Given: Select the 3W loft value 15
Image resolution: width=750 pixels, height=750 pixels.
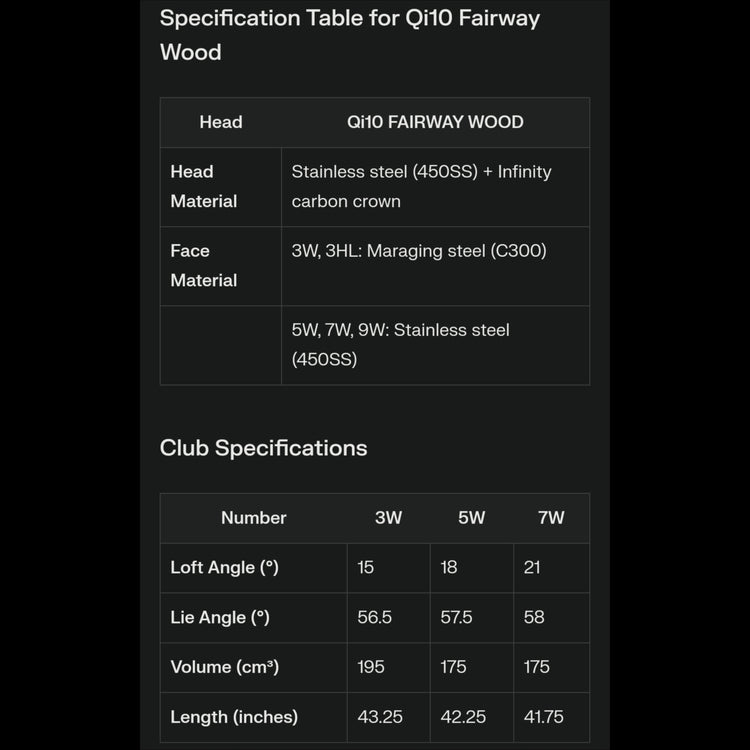Looking at the screenshot, I should pos(366,567).
